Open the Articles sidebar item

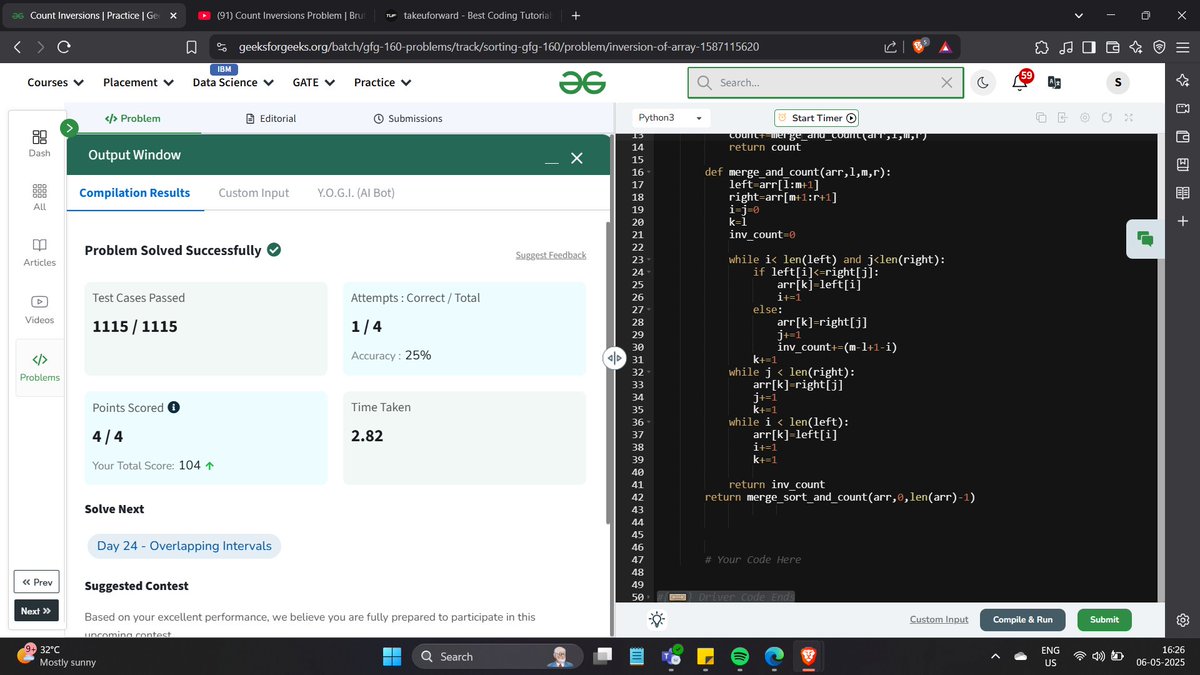(39, 252)
